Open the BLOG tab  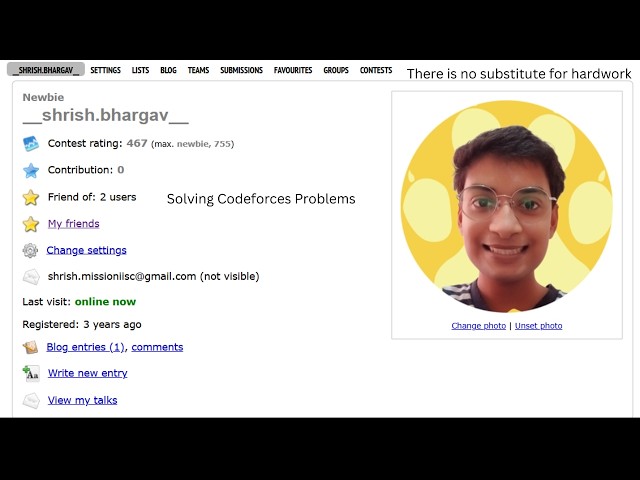[168, 70]
